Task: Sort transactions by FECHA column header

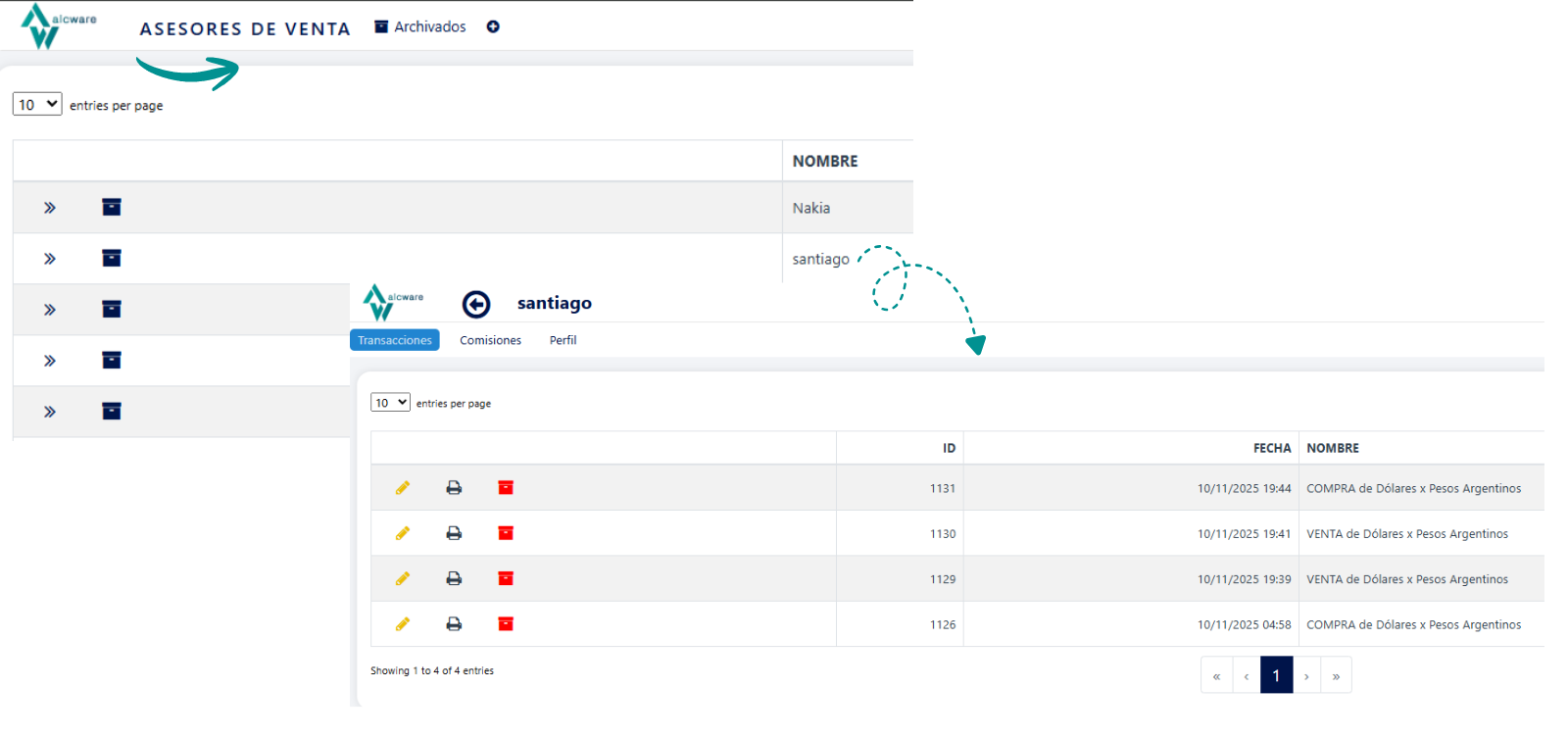Action: [1271, 448]
